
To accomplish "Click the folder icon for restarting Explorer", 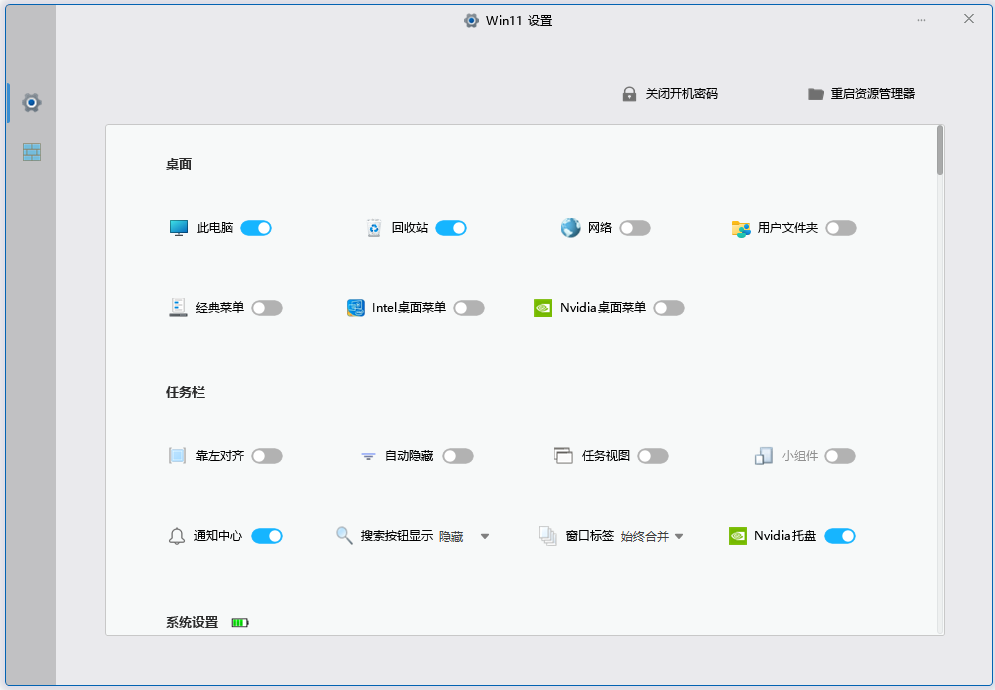I will point(815,94).
